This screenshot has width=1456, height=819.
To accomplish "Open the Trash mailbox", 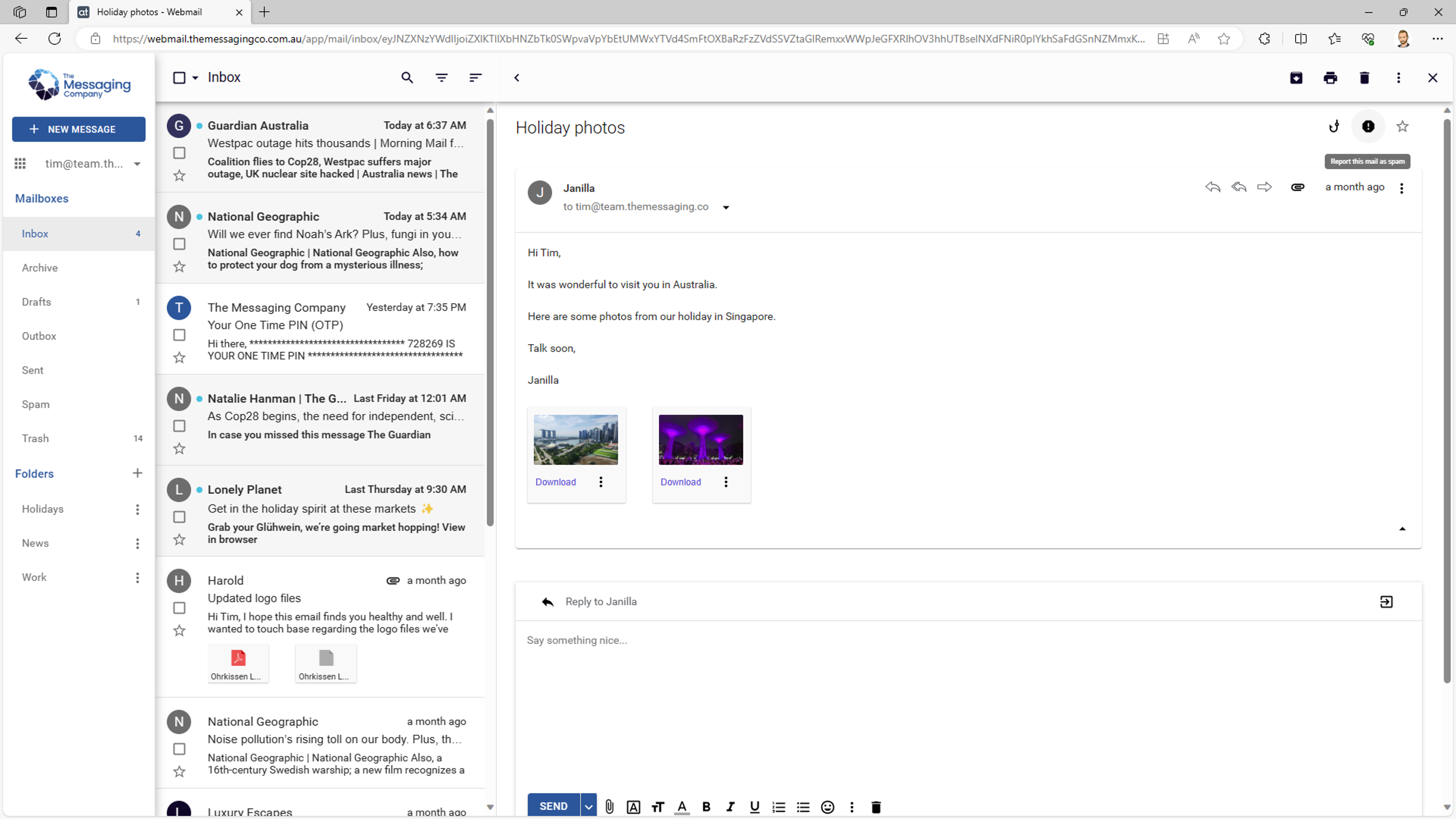I will coord(78,438).
